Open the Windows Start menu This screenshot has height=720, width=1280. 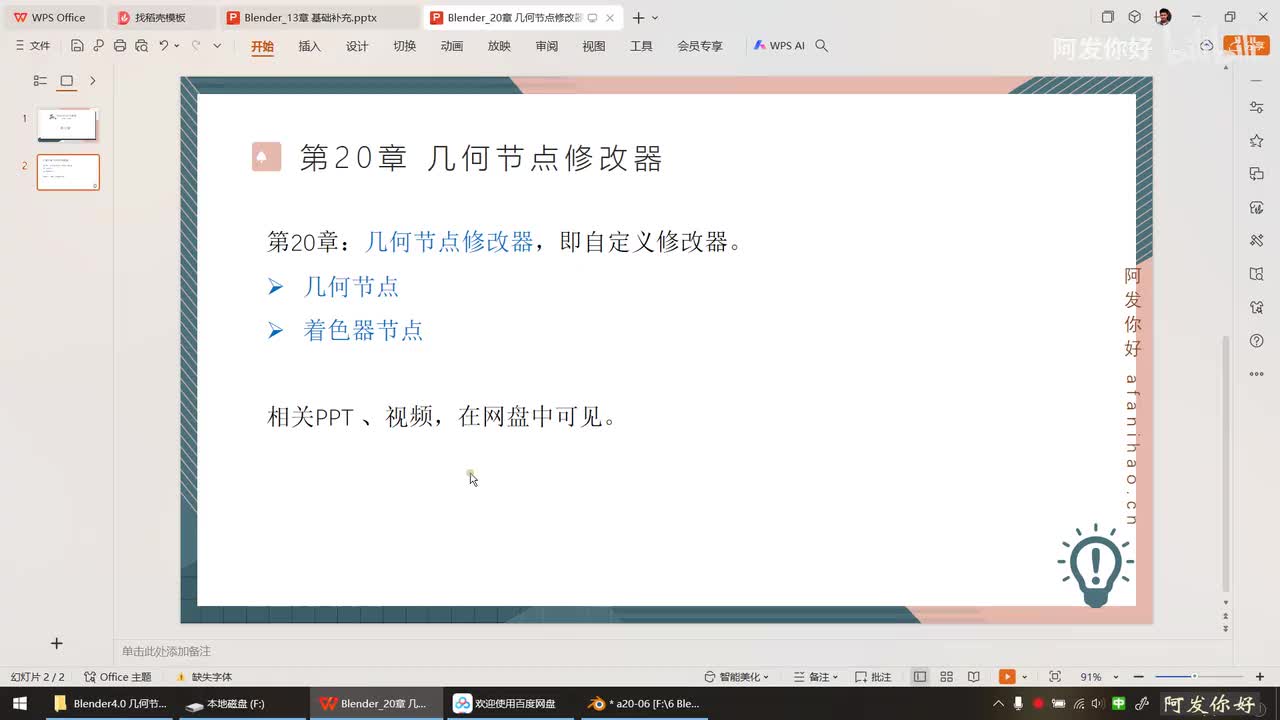point(19,703)
